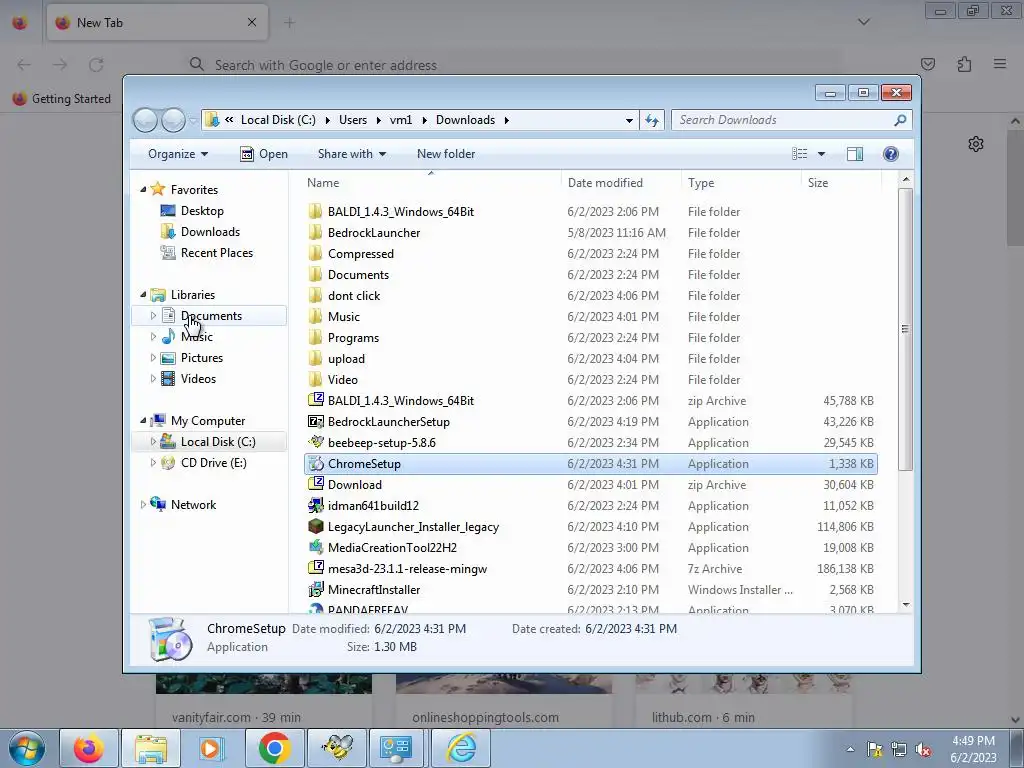This screenshot has height=768, width=1024.
Task: Select the Videos library
Action: (x=198, y=379)
